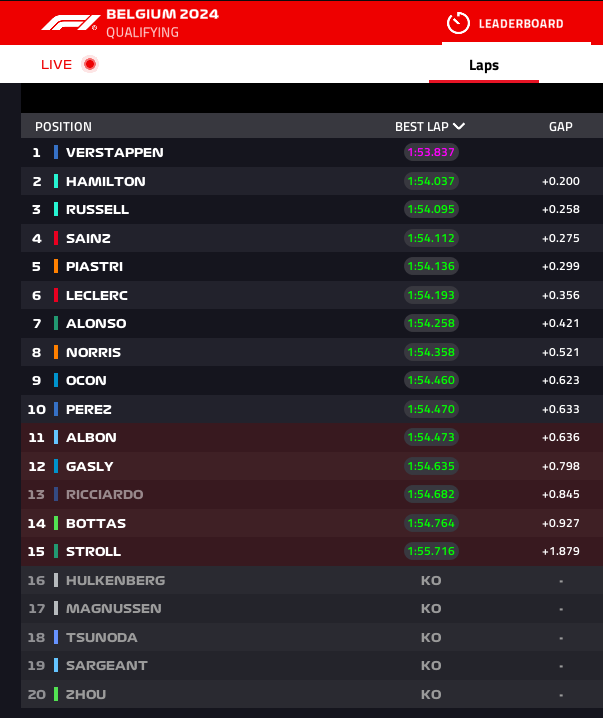Click the GAP column header
The height and width of the screenshot is (718, 603).
560,126
